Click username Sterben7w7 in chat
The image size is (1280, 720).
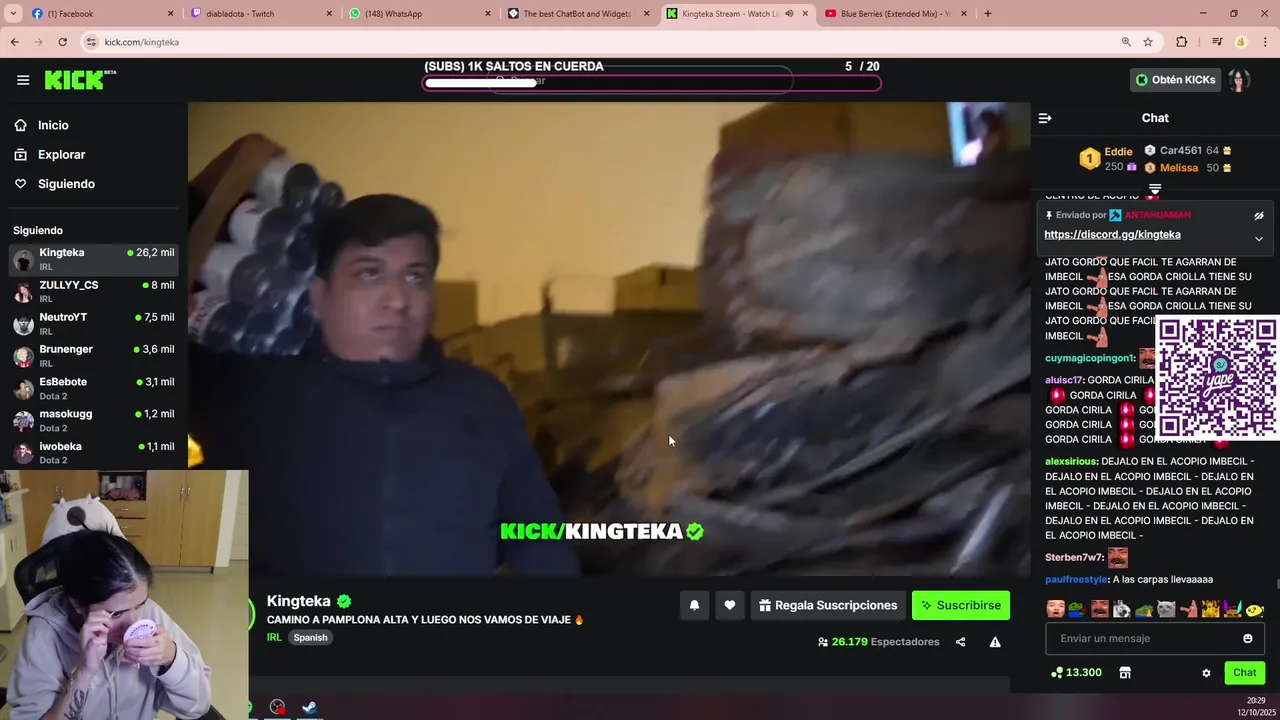1074,558
